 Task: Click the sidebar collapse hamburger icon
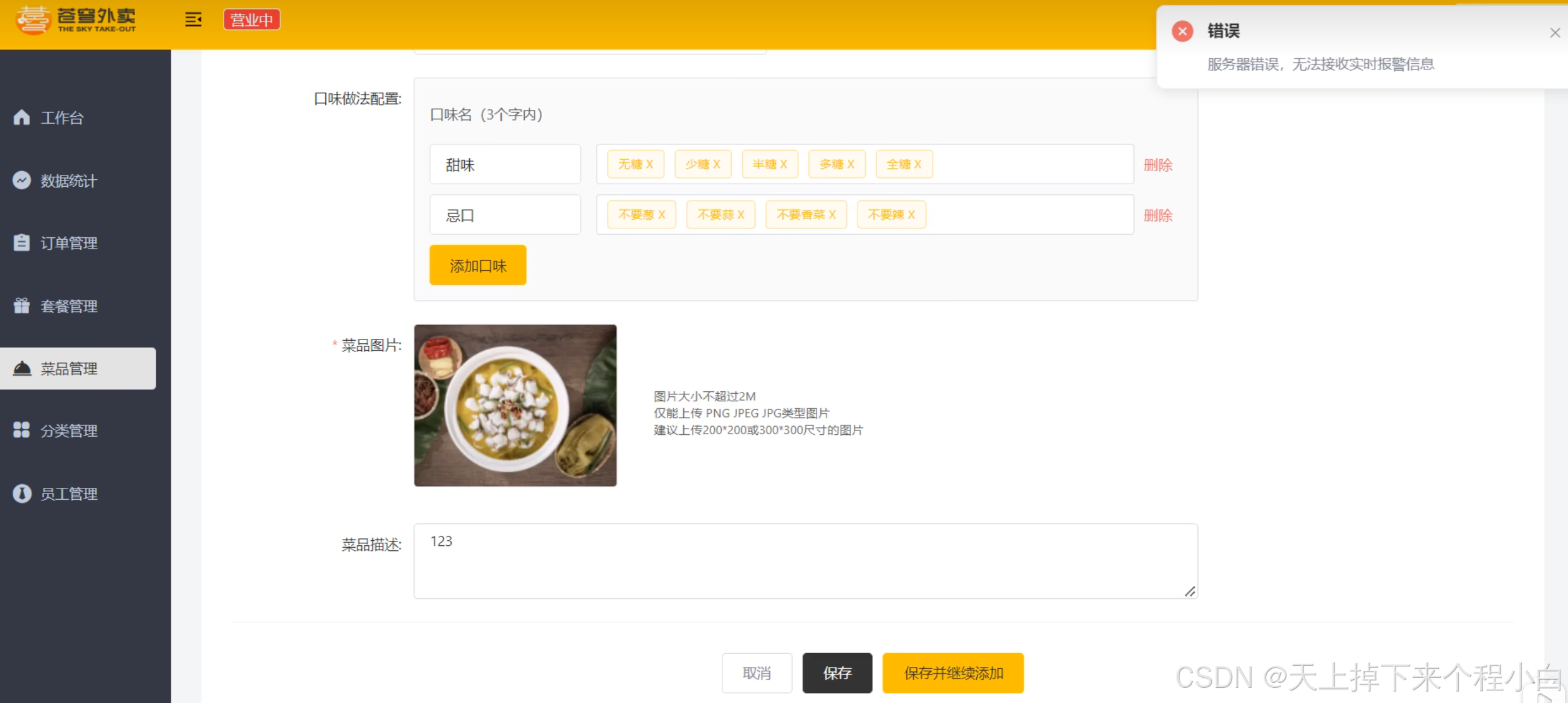[x=193, y=20]
